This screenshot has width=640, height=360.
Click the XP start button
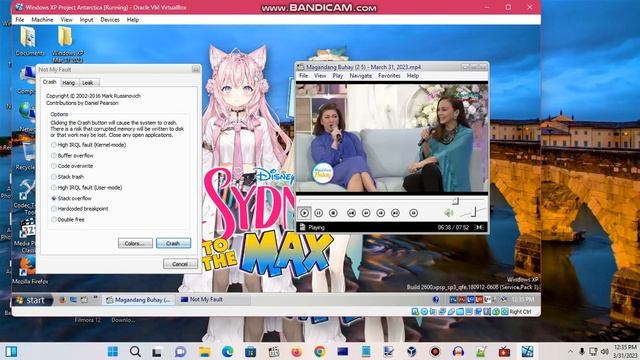[32, 300]
